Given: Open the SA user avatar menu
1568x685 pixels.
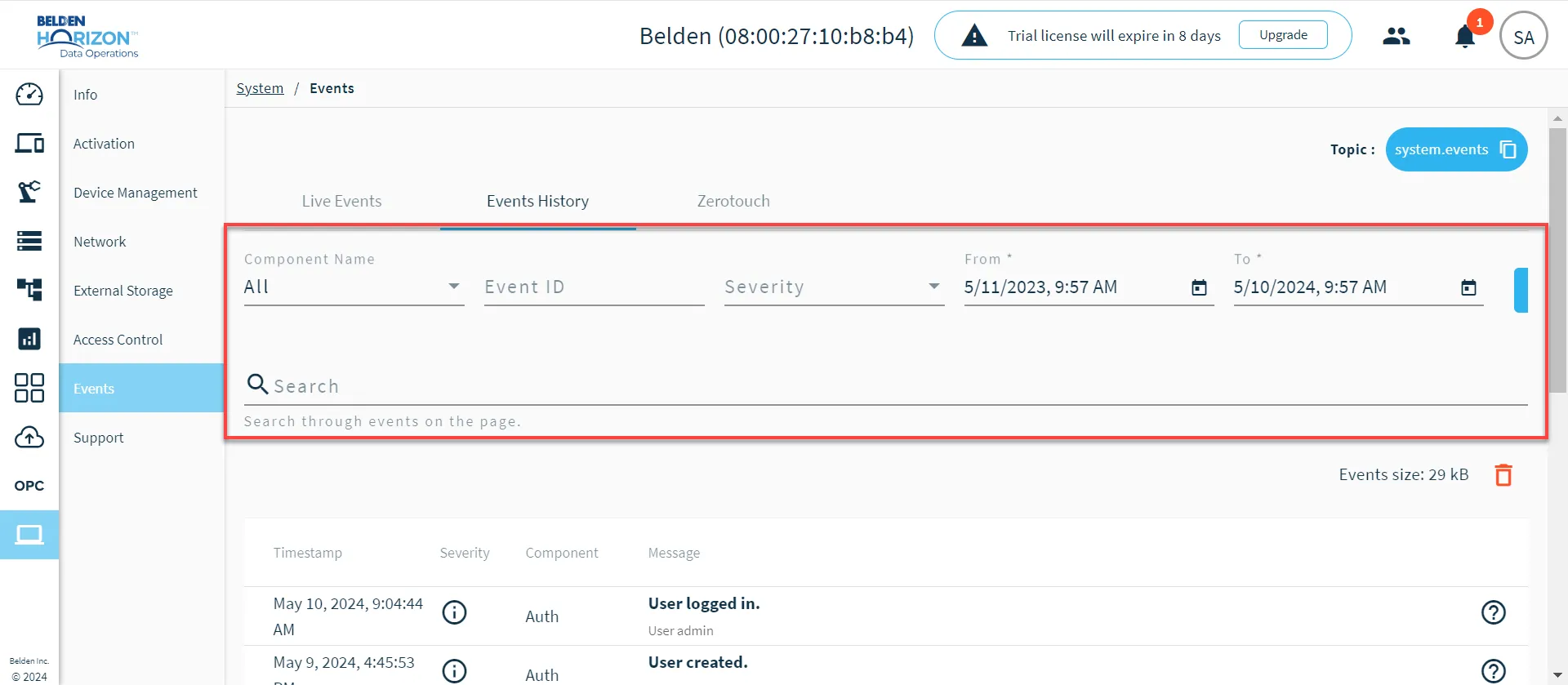Looking at the screenshot, I should pyautogui.click(x=1524, y=36).
